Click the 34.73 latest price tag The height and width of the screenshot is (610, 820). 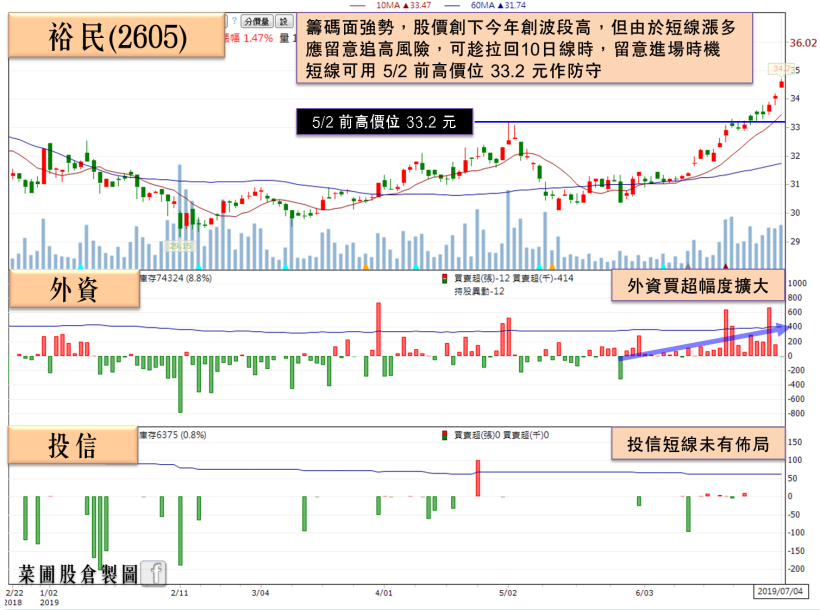(781, 69)
